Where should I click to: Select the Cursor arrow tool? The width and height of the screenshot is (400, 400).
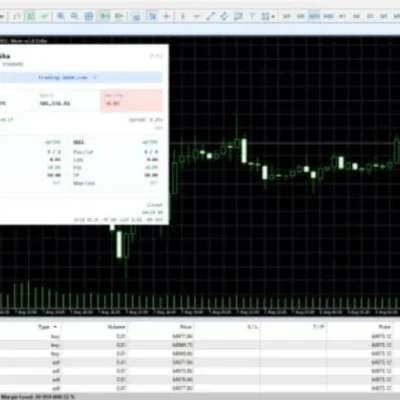[x=152, y=16]
